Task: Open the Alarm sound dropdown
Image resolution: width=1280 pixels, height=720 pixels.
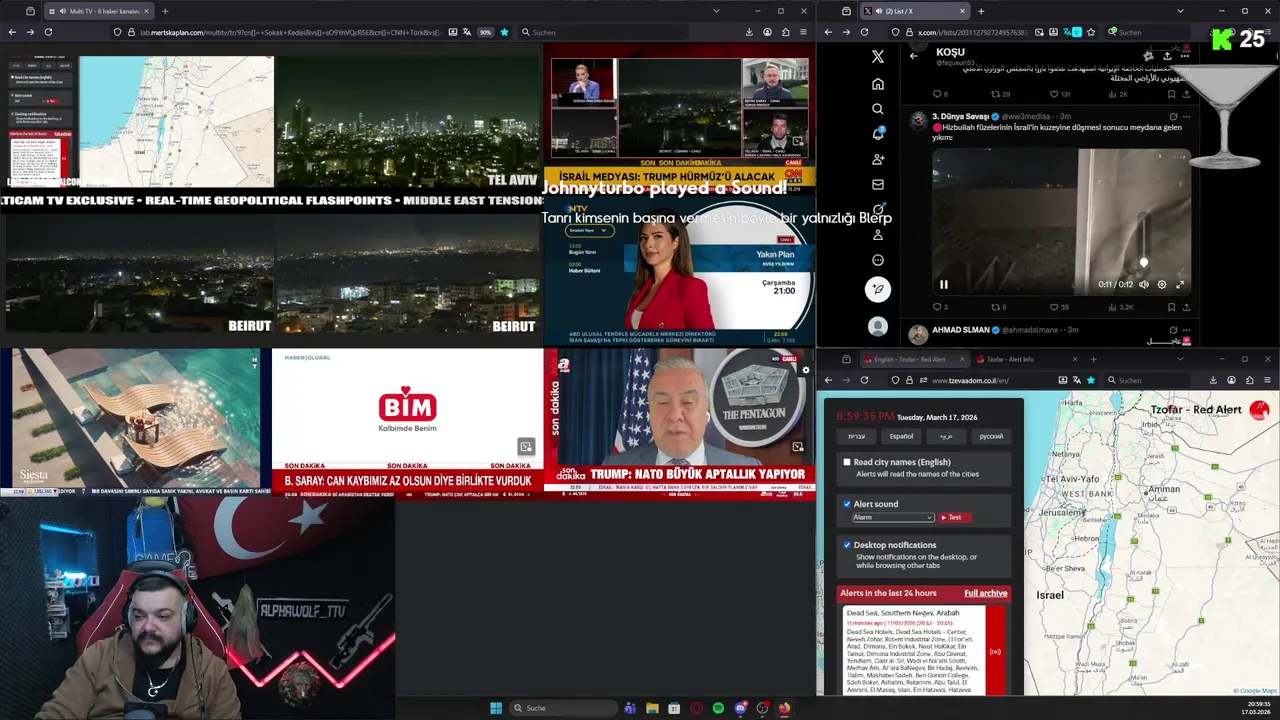Action: pos(892,517)
